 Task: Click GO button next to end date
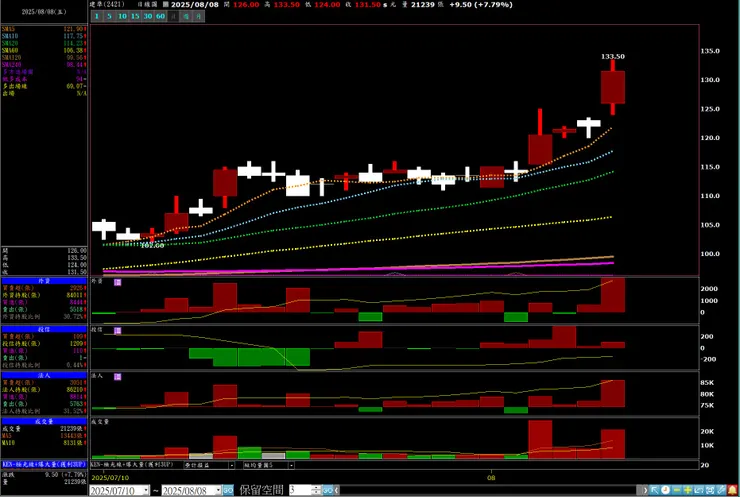coord(228,490)
